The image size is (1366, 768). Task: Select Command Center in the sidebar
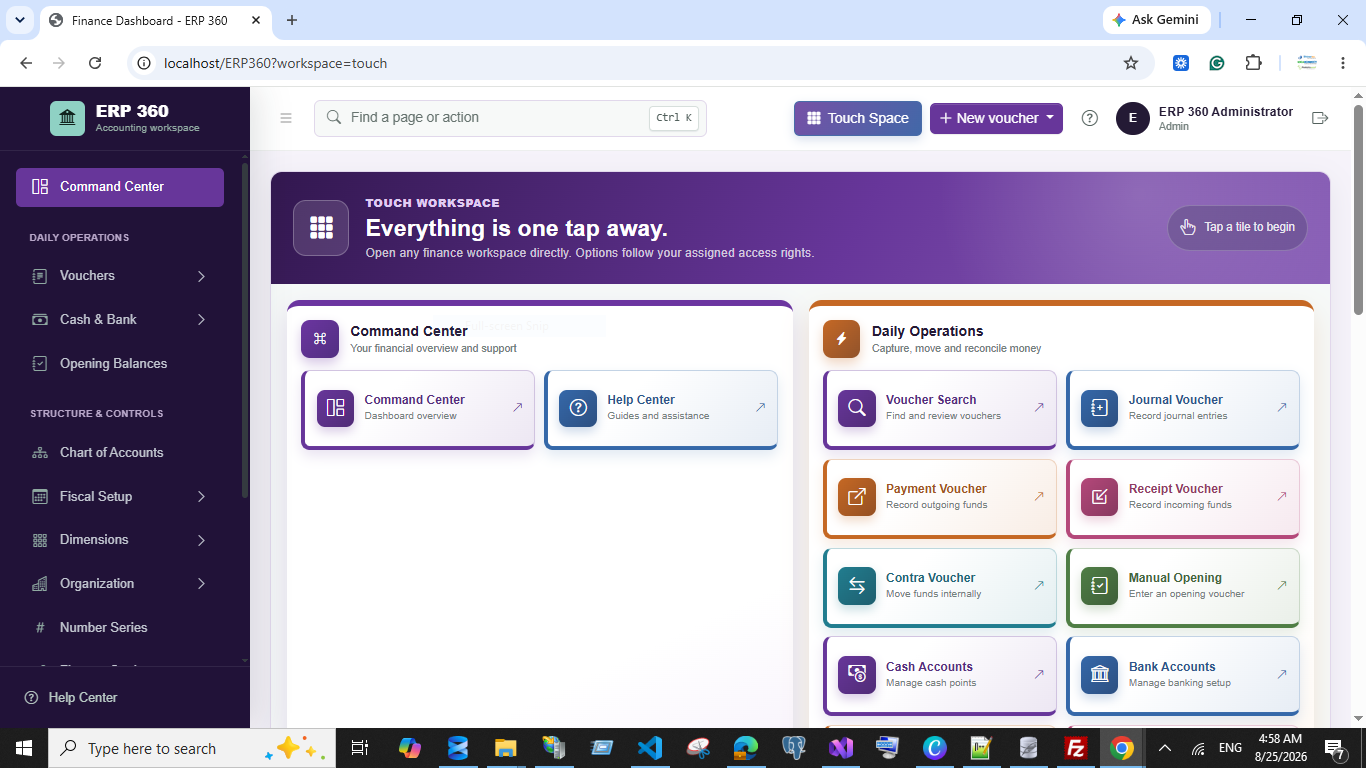click(x=120, y=187)
